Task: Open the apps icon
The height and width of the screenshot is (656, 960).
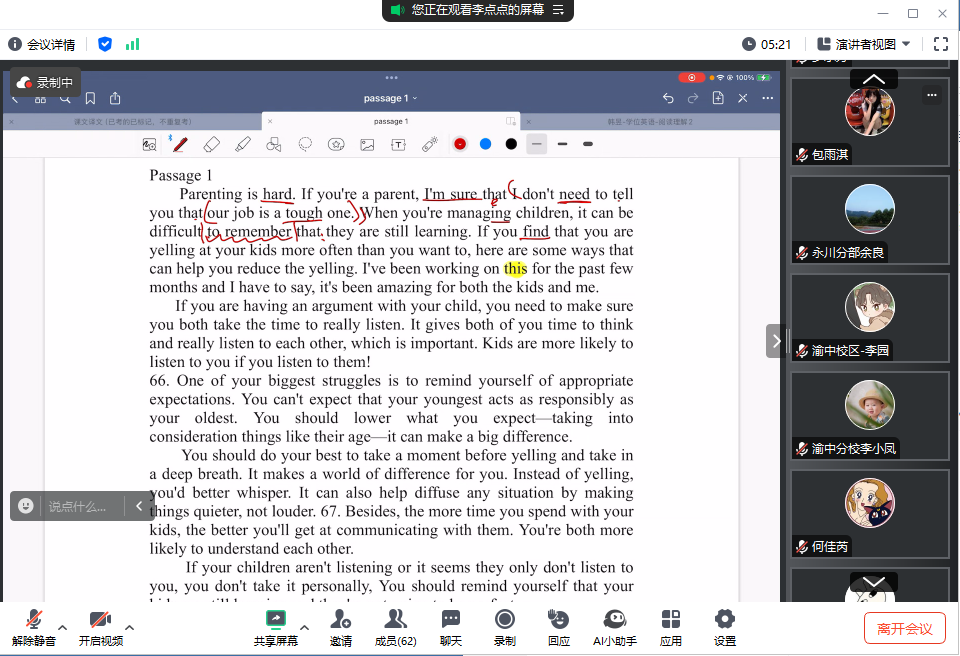Action: click(671, 627)
